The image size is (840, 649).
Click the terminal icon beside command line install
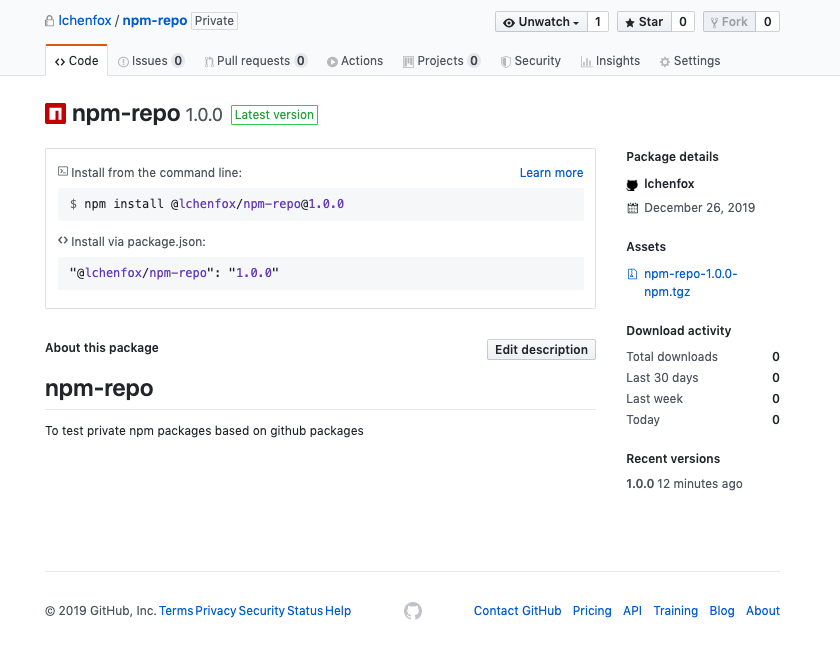63,172
